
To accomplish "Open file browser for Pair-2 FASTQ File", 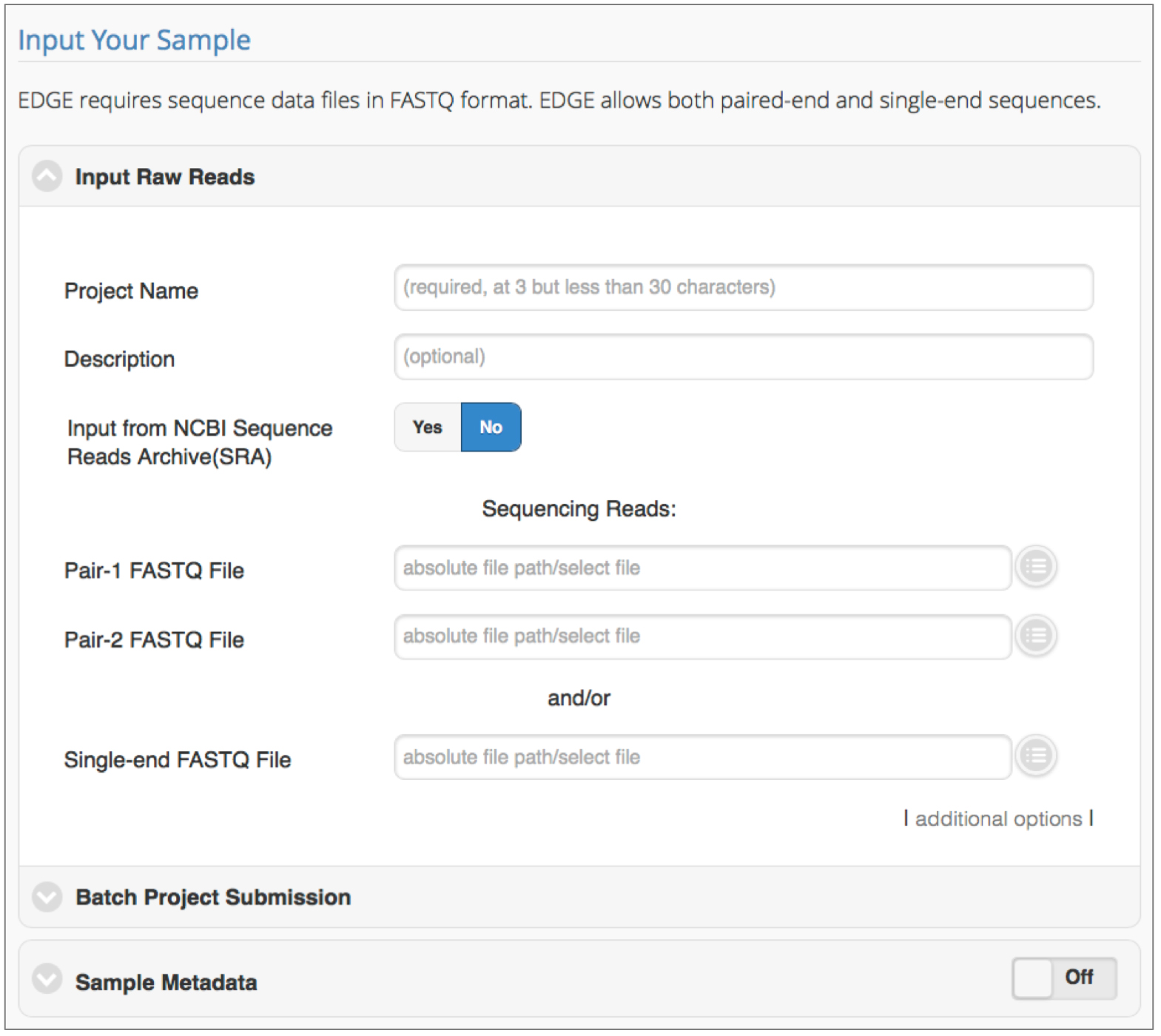I will [1035, 636].
